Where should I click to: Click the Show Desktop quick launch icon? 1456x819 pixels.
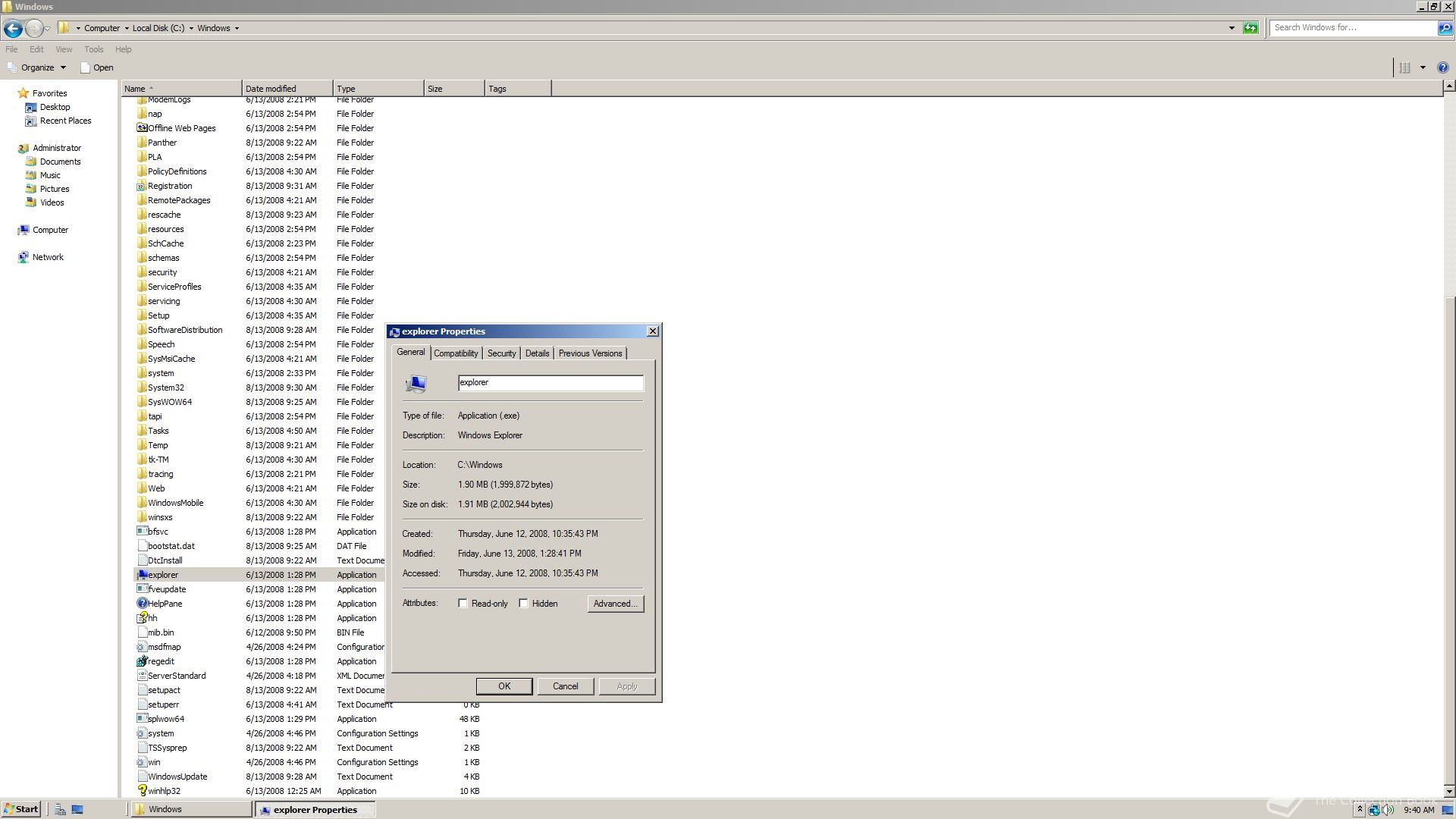pyautogui.click(x=77, y=810)
